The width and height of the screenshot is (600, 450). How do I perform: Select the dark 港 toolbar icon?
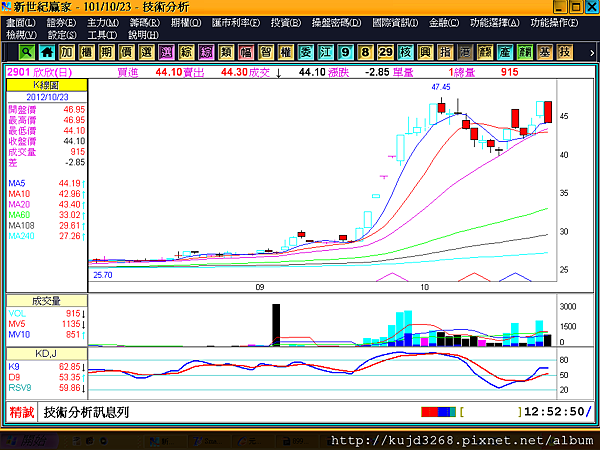point(465,52)
